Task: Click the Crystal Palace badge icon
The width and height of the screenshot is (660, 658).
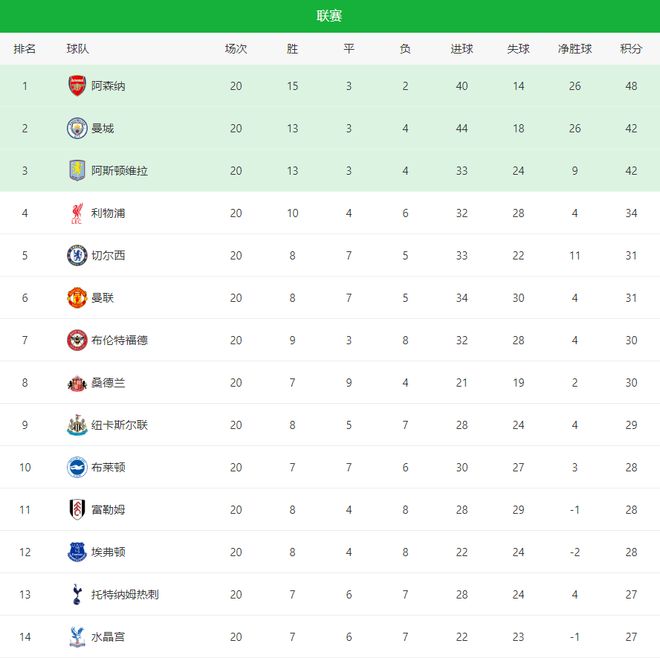Action: (77, 636)
